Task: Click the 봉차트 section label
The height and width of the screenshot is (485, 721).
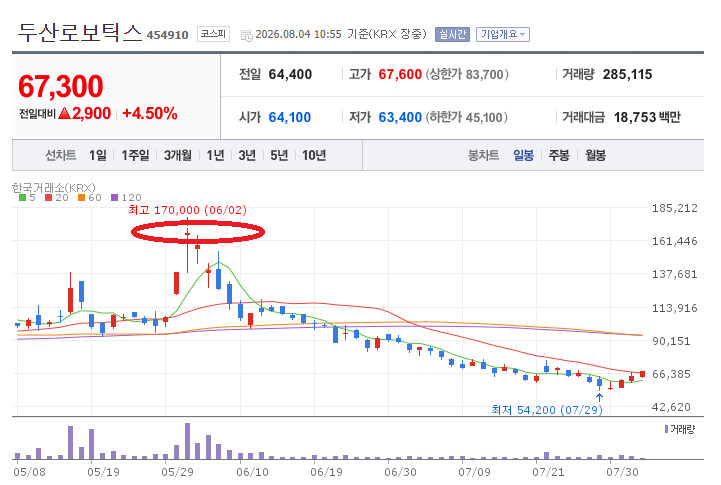Action: click(483, 155)
